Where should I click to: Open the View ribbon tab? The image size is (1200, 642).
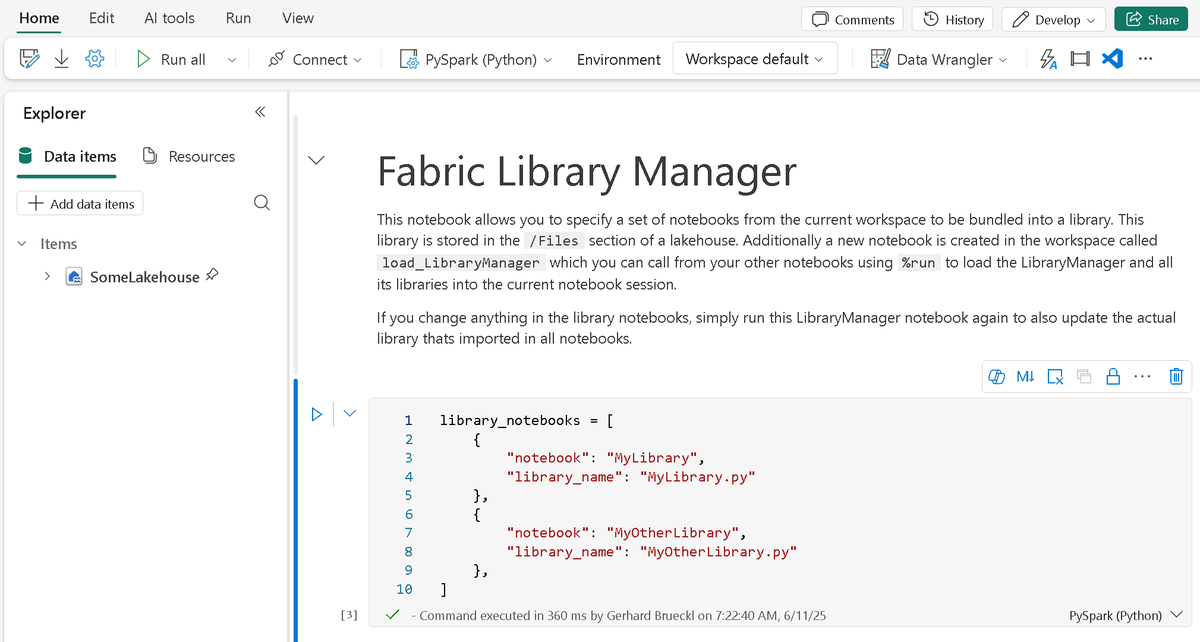pos(298,18)
